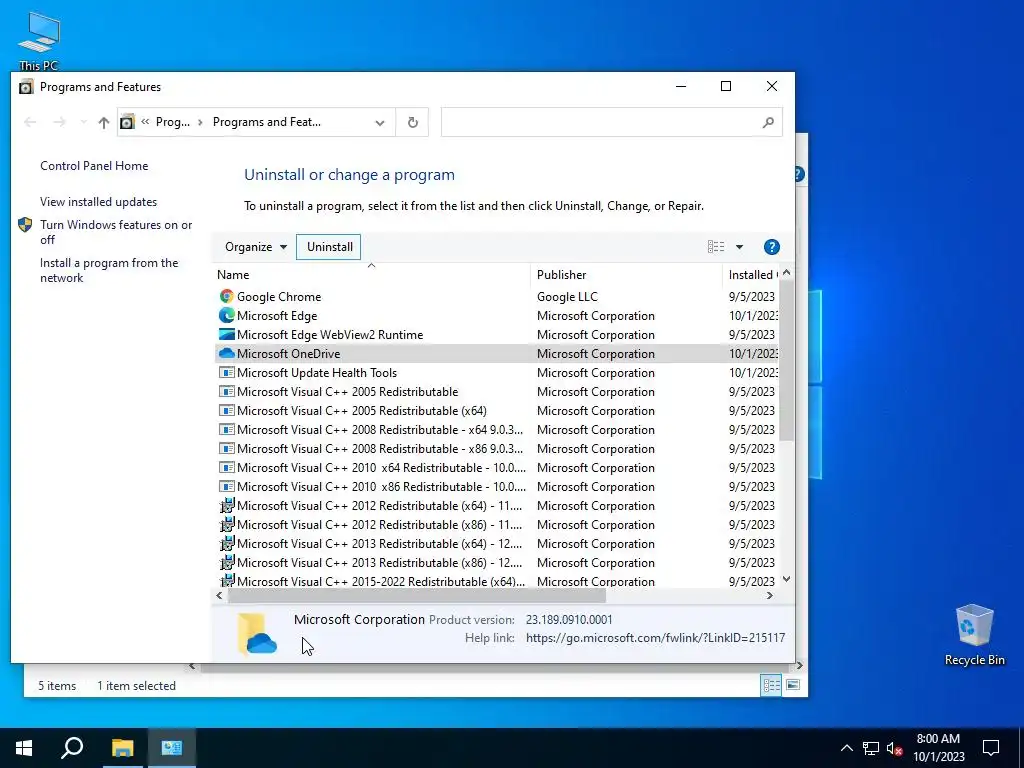Open the More view options arrow
1024x768 pixels.
coord(739,247)
